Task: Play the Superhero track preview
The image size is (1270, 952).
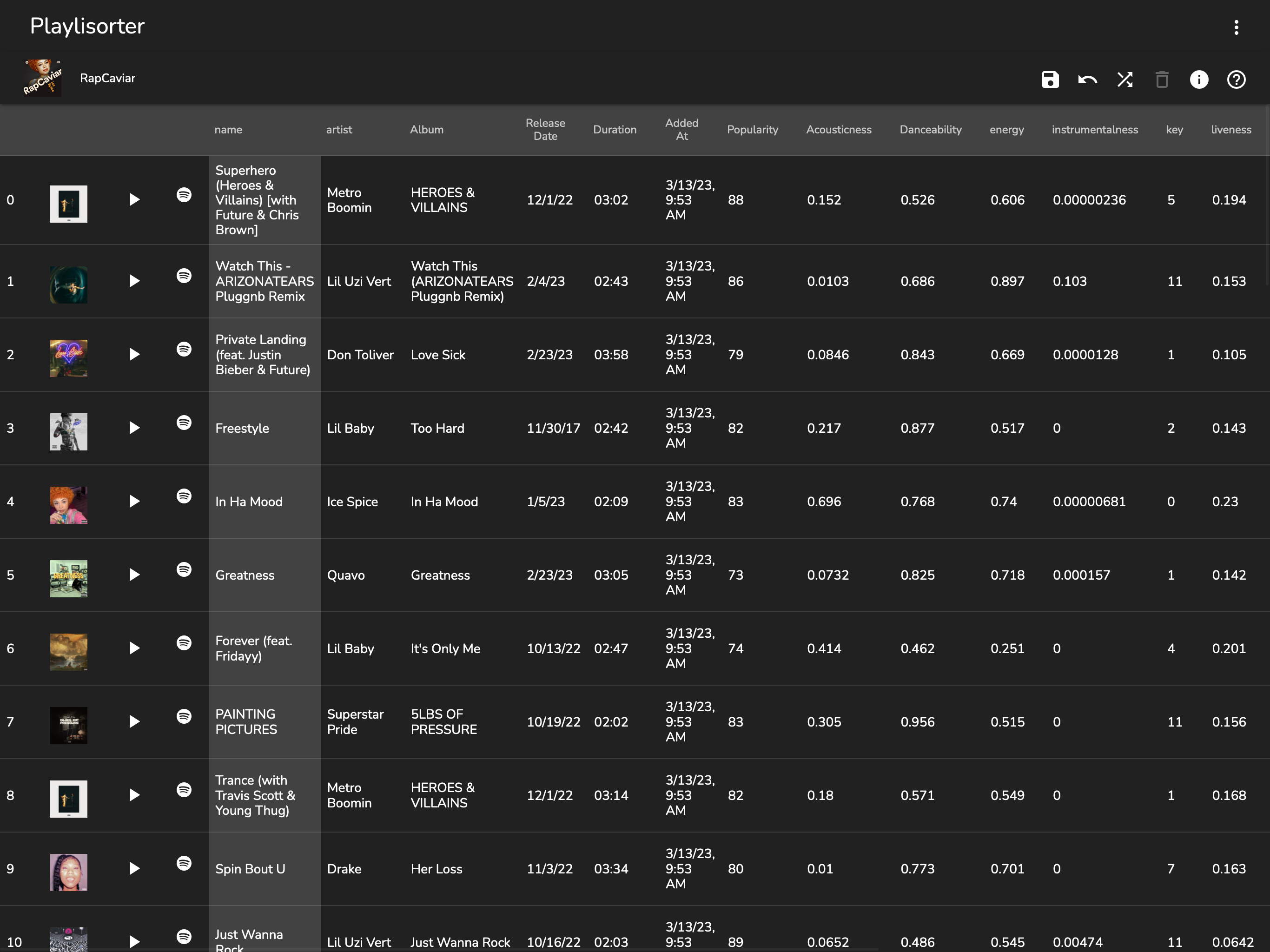Action: pos(134,200)
